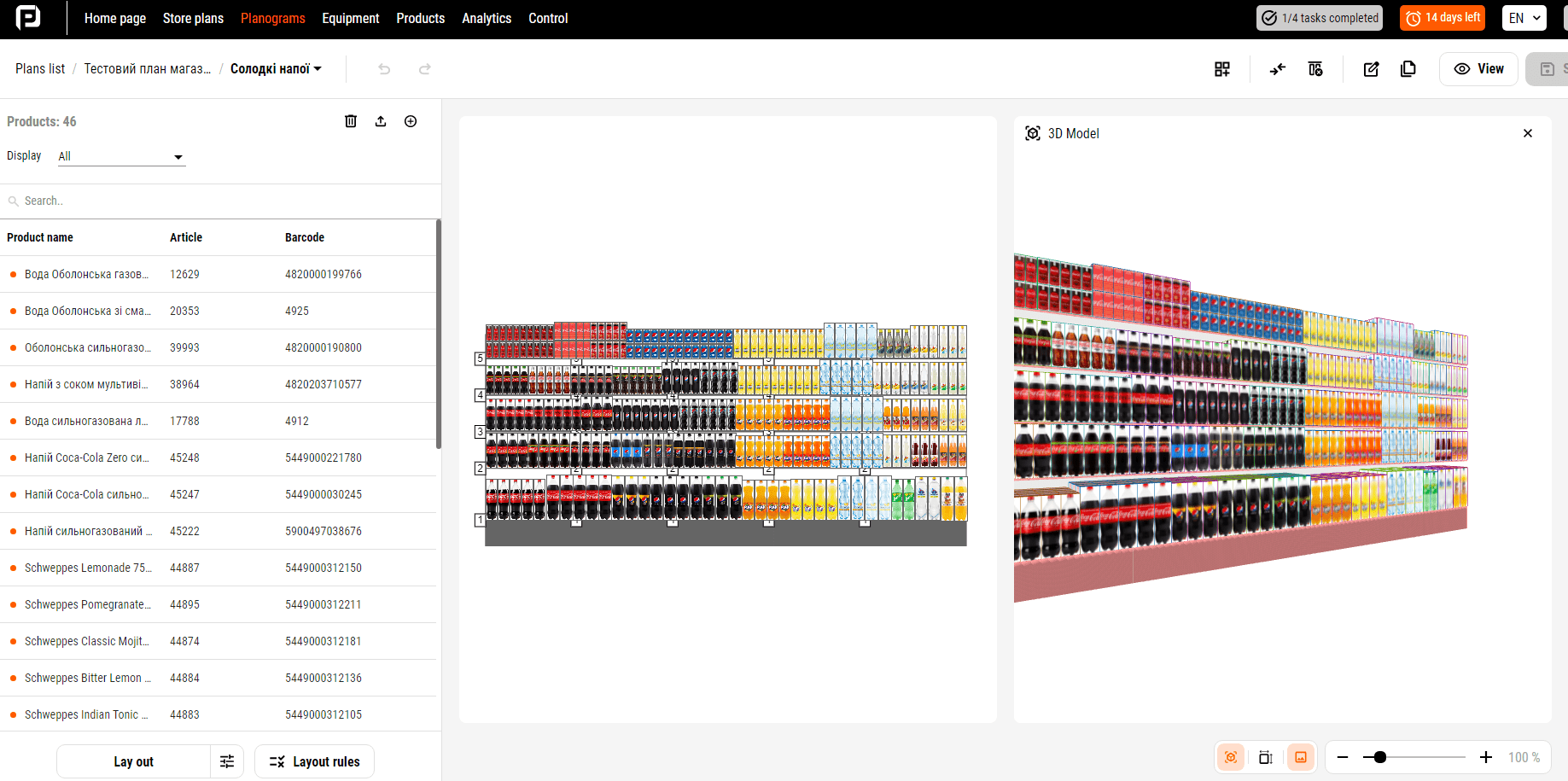1568x781 pixels.
Task: Click the zoom slider handle
Action: pyautogui.click(x=1380, y=757)
